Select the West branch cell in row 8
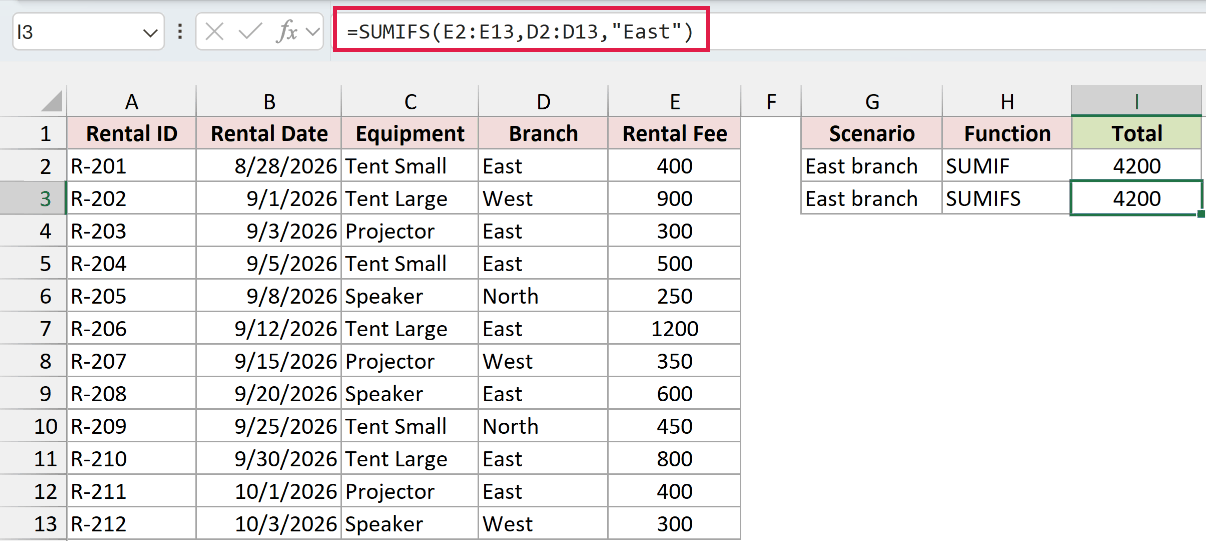 [x=543, y=361]
